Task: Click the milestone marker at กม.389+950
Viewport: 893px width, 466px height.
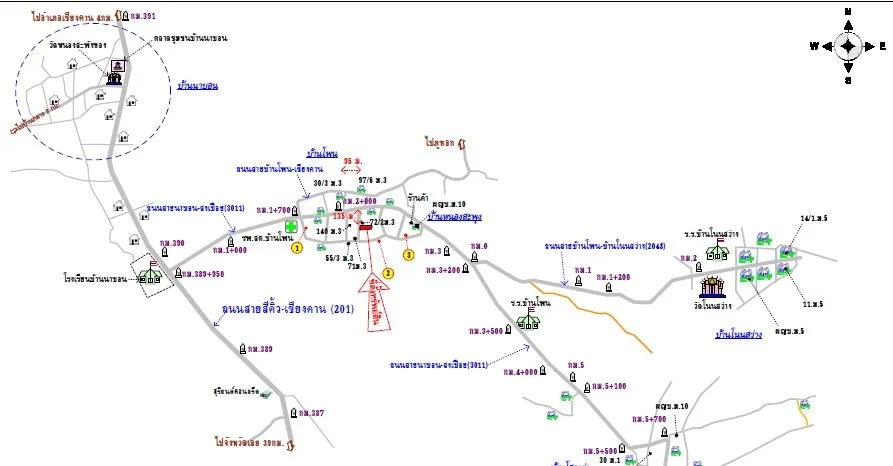Action: [x=178, y=273]
